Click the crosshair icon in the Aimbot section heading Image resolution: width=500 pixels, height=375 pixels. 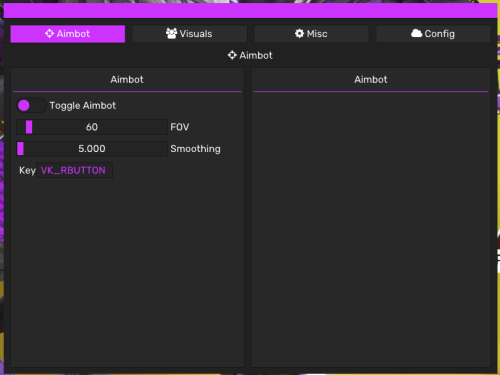(232, 55)
